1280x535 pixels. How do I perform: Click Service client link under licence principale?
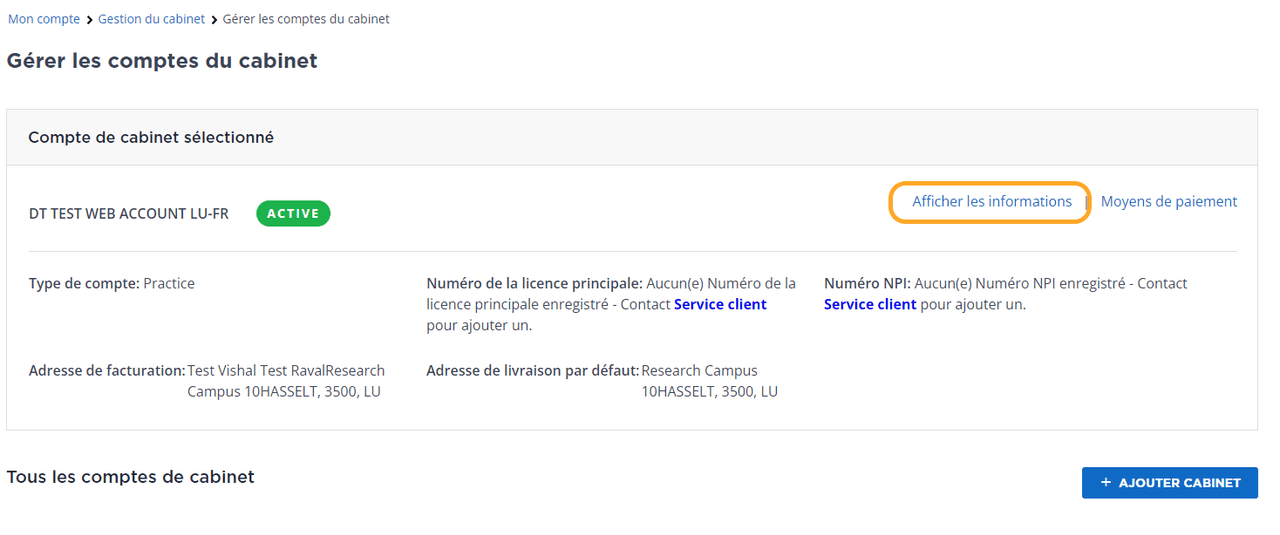click(720, 305)
